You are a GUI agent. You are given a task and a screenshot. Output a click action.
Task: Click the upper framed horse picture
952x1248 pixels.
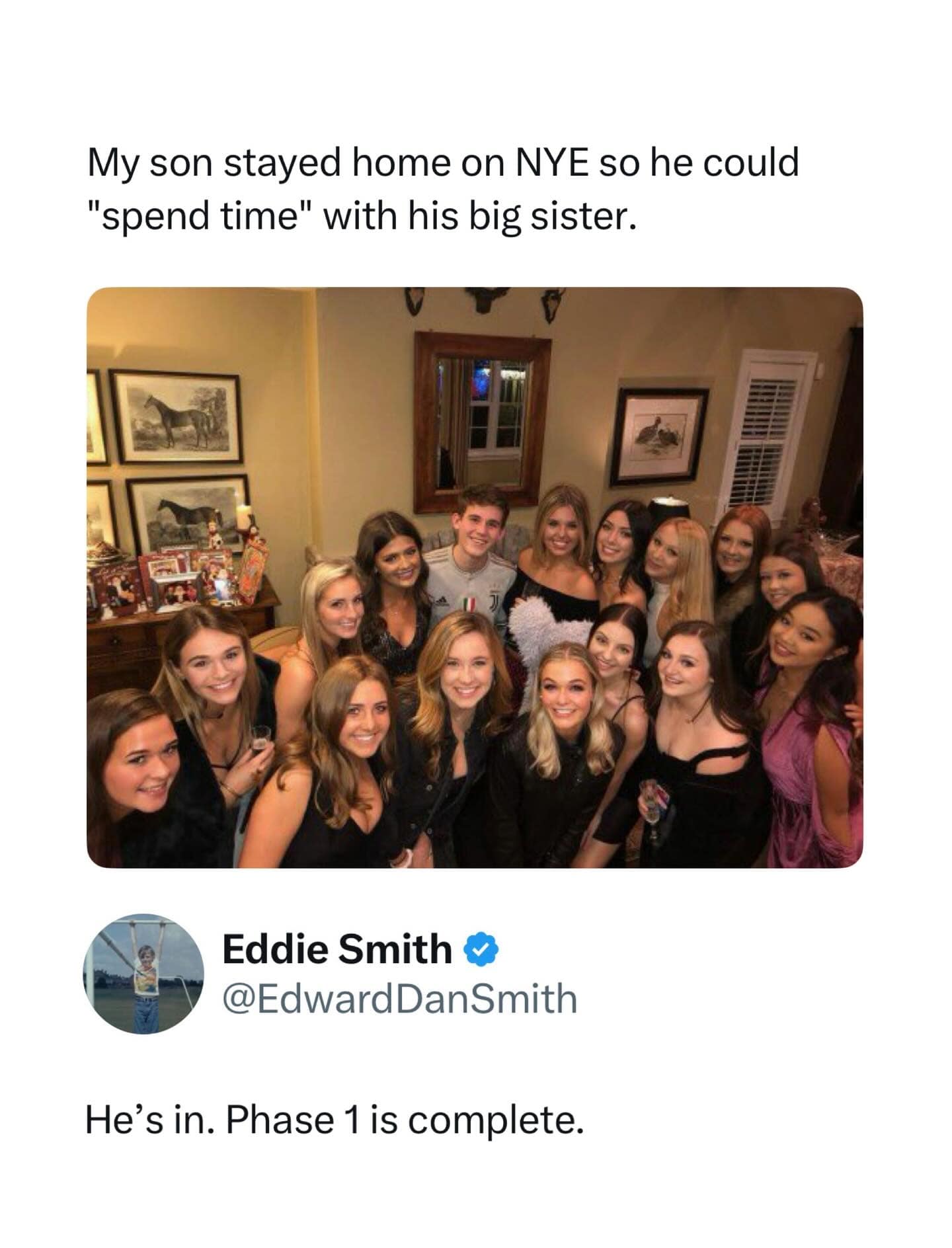click(x=177, y=417)
